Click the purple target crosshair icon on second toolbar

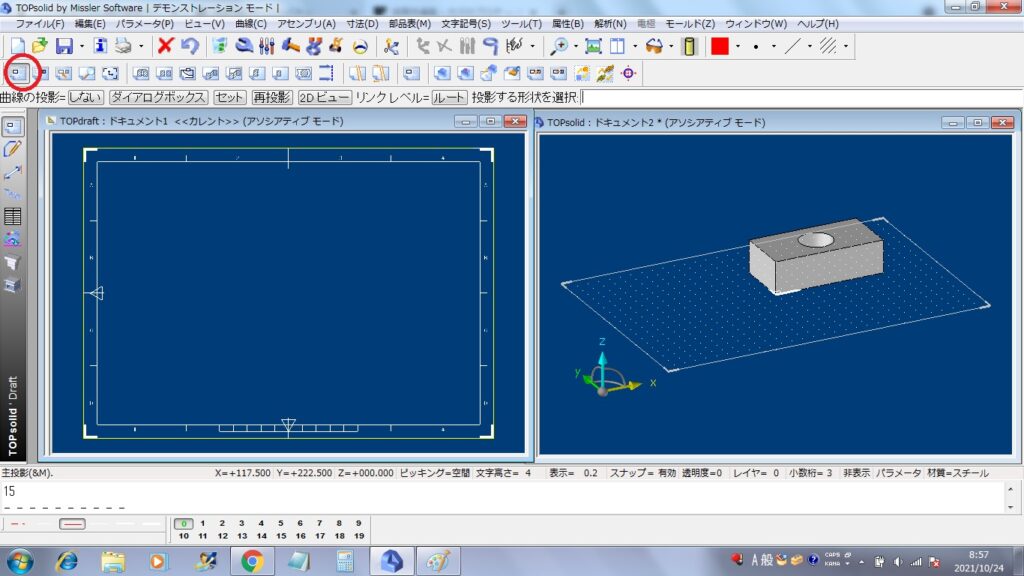[x=628, y=73]
